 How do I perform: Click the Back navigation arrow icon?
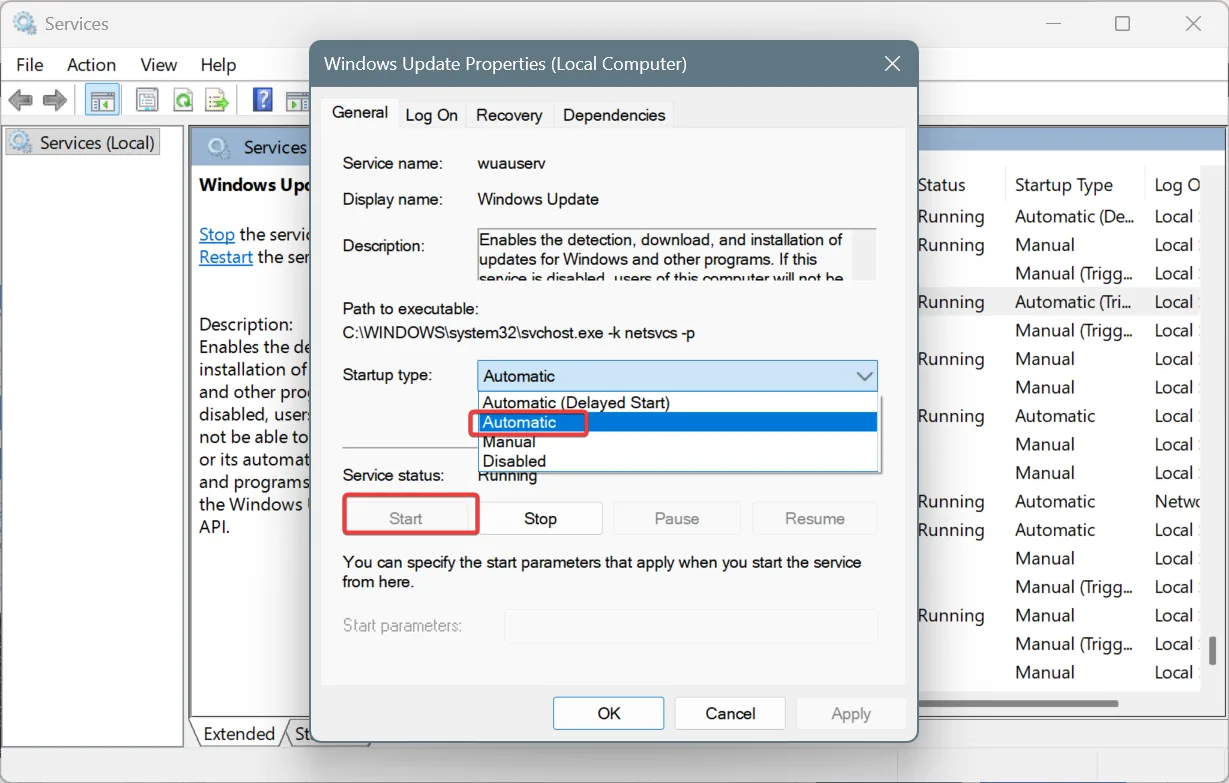click(x=20, y=100)
